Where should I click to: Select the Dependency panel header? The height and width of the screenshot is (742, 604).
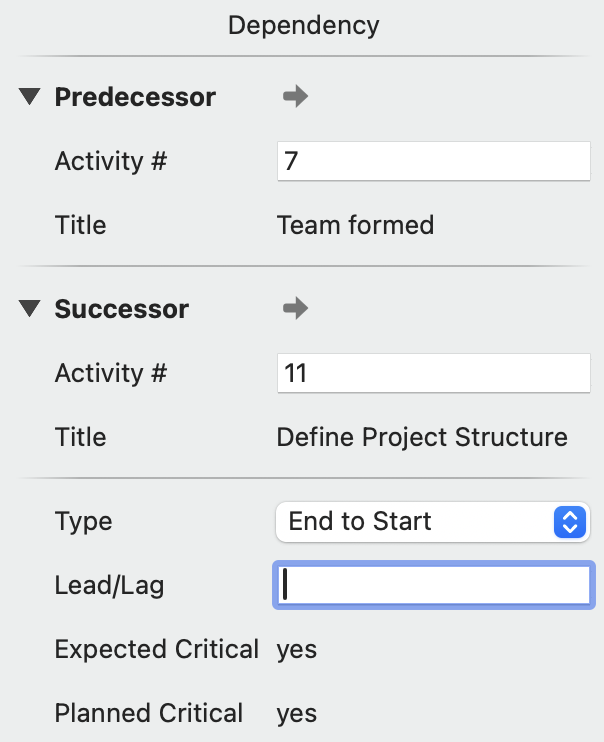303,25
